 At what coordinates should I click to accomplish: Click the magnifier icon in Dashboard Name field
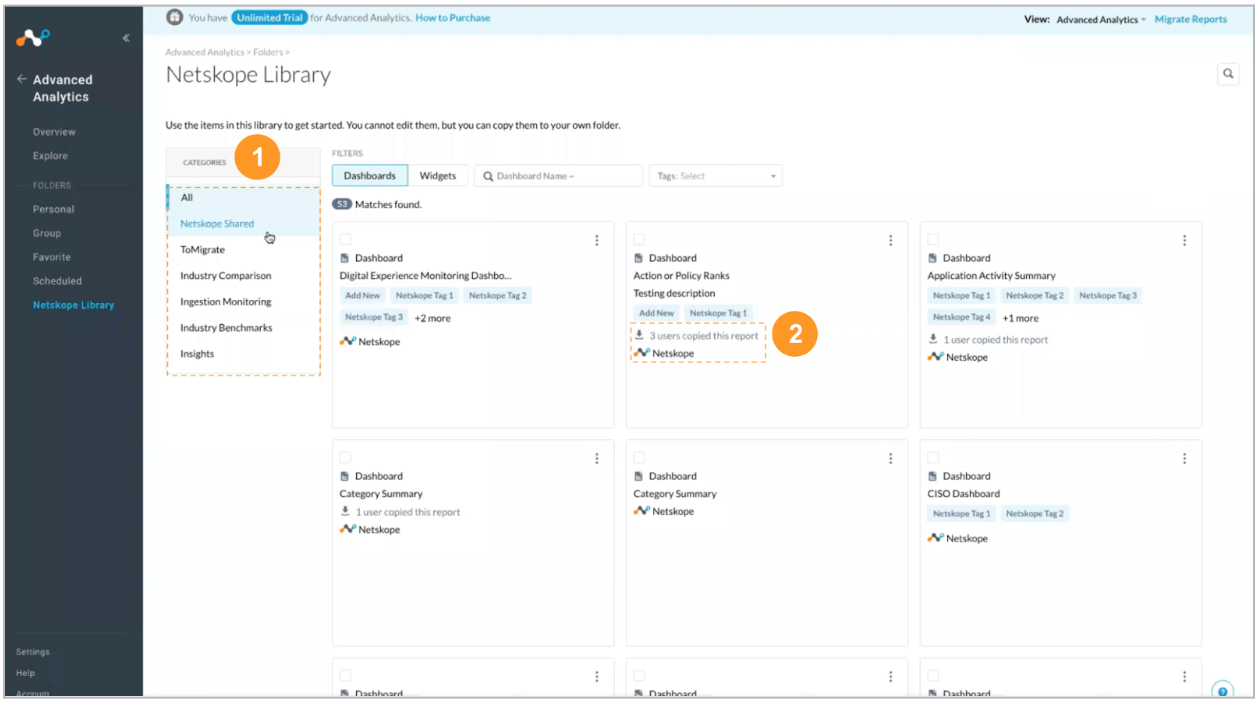coord(488,176)
